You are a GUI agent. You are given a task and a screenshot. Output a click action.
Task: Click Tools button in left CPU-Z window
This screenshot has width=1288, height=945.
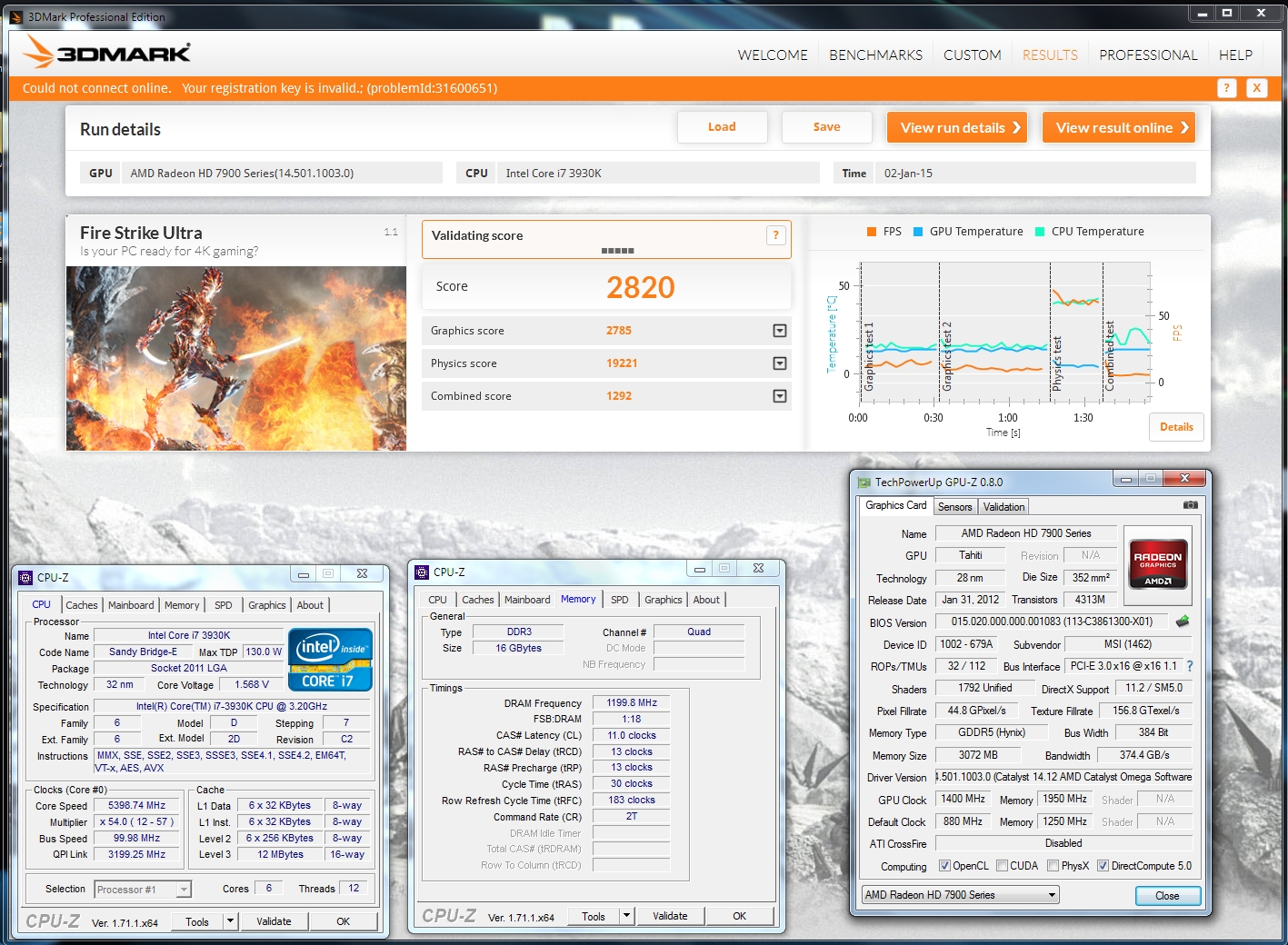pyautogui.click(x=197, y=921)
